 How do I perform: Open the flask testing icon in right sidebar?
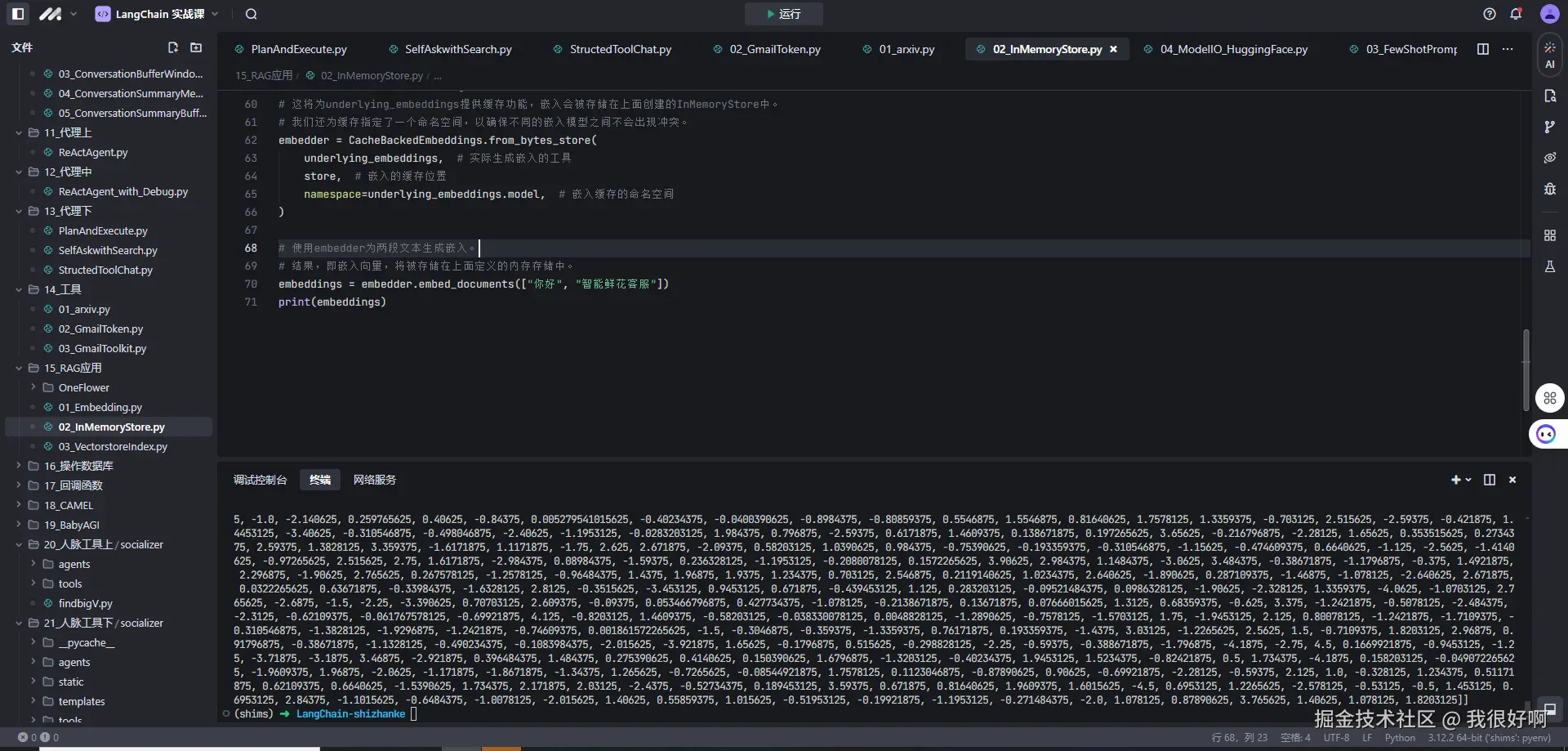[1549, 266]
